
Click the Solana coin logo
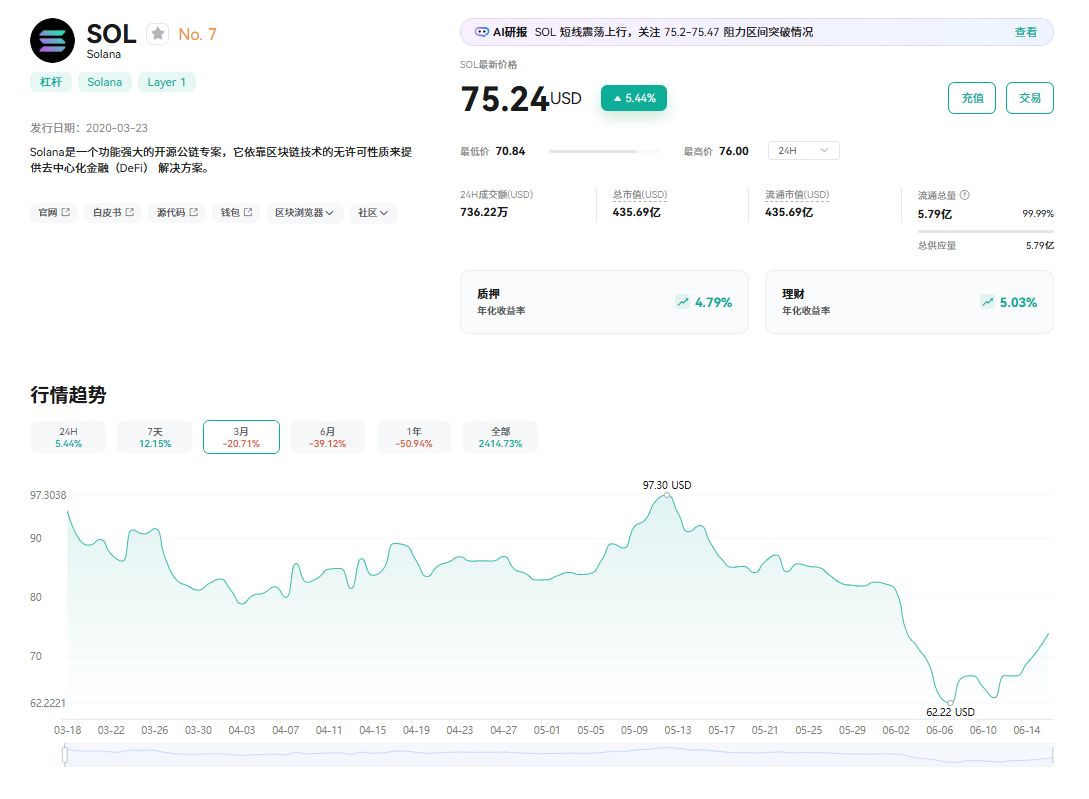click(x=52, y=40)
